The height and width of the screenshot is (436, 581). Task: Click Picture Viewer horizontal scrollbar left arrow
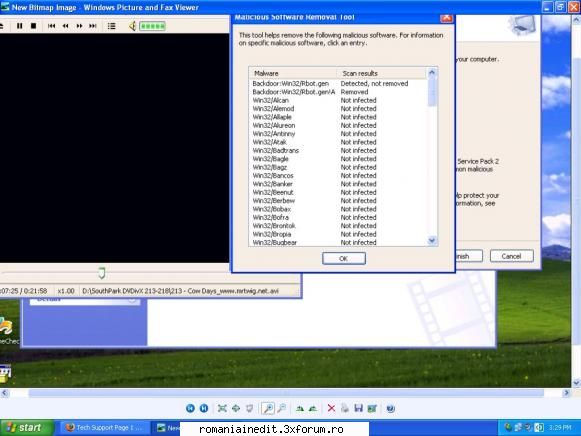pyautogui.click(x=4, y=393)
